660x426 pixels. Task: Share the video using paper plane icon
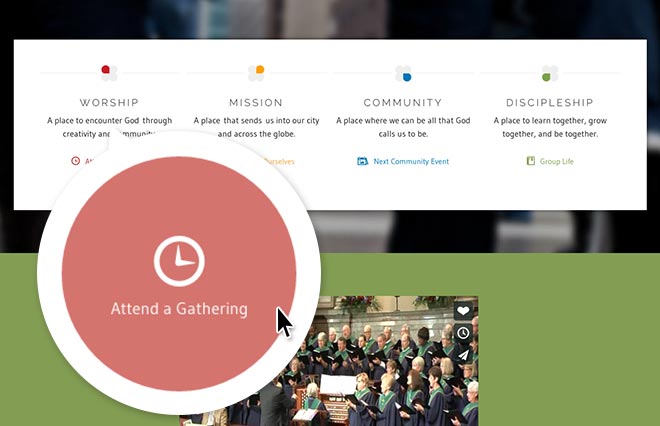pyautogui.click(x=463, y=355)
